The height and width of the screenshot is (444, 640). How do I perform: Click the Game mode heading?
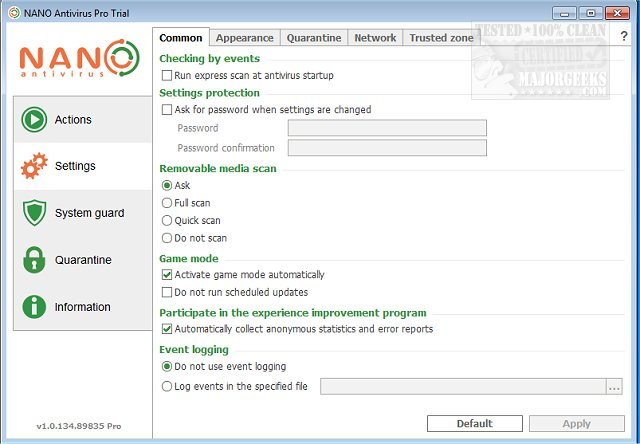click(189, 258)
